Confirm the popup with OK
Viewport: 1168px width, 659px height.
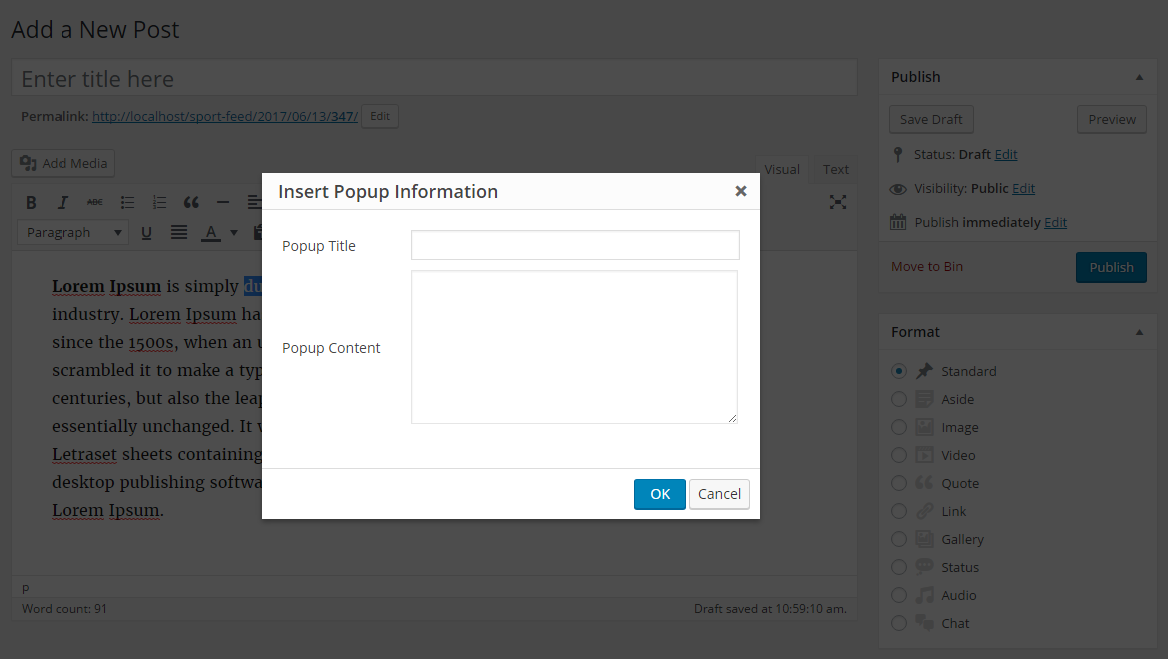click(659, 494)
